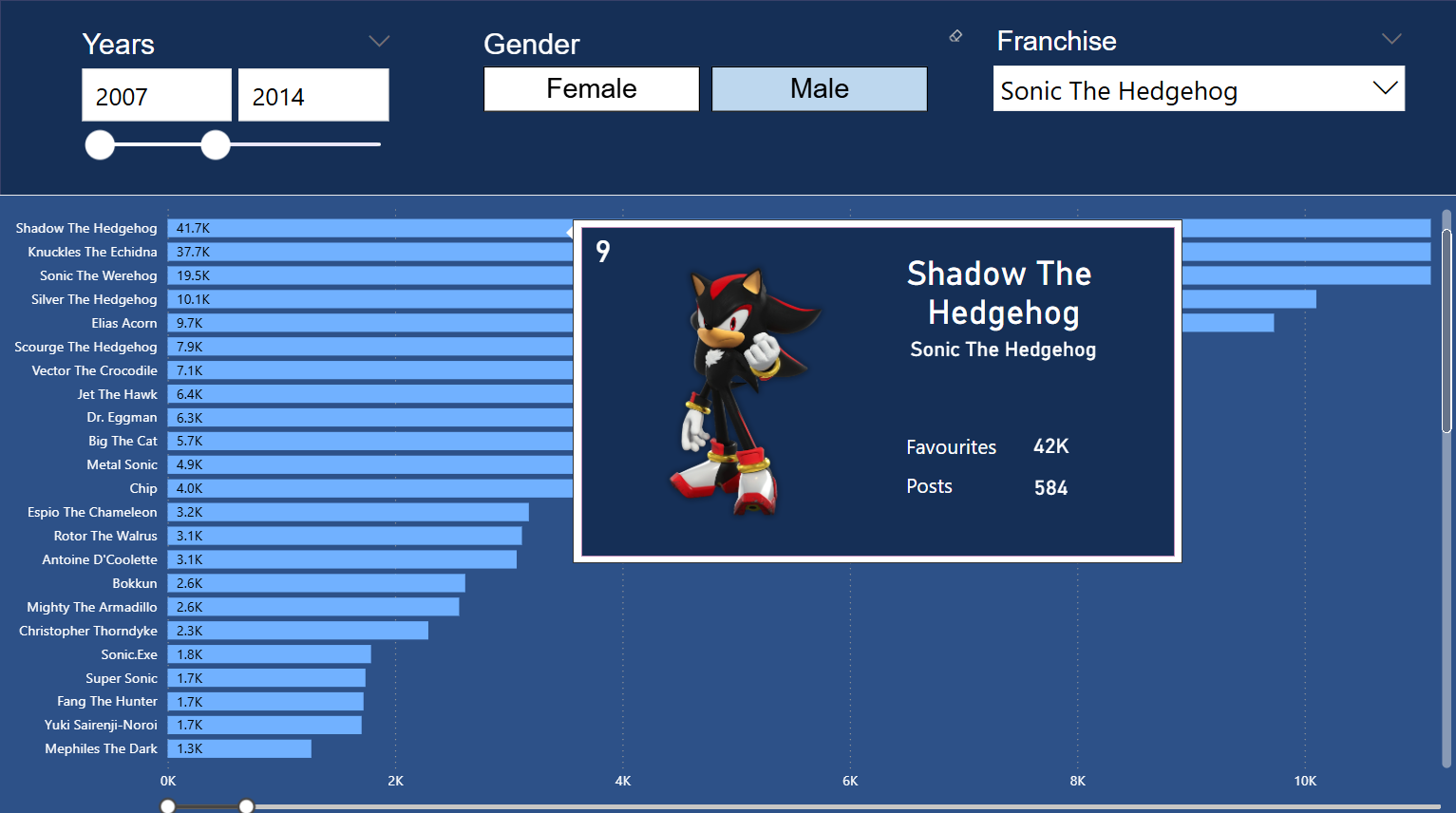The height and width of the screenshot is (813, 1456).
Task: Select the Female gender button
Action: (592, 89)
